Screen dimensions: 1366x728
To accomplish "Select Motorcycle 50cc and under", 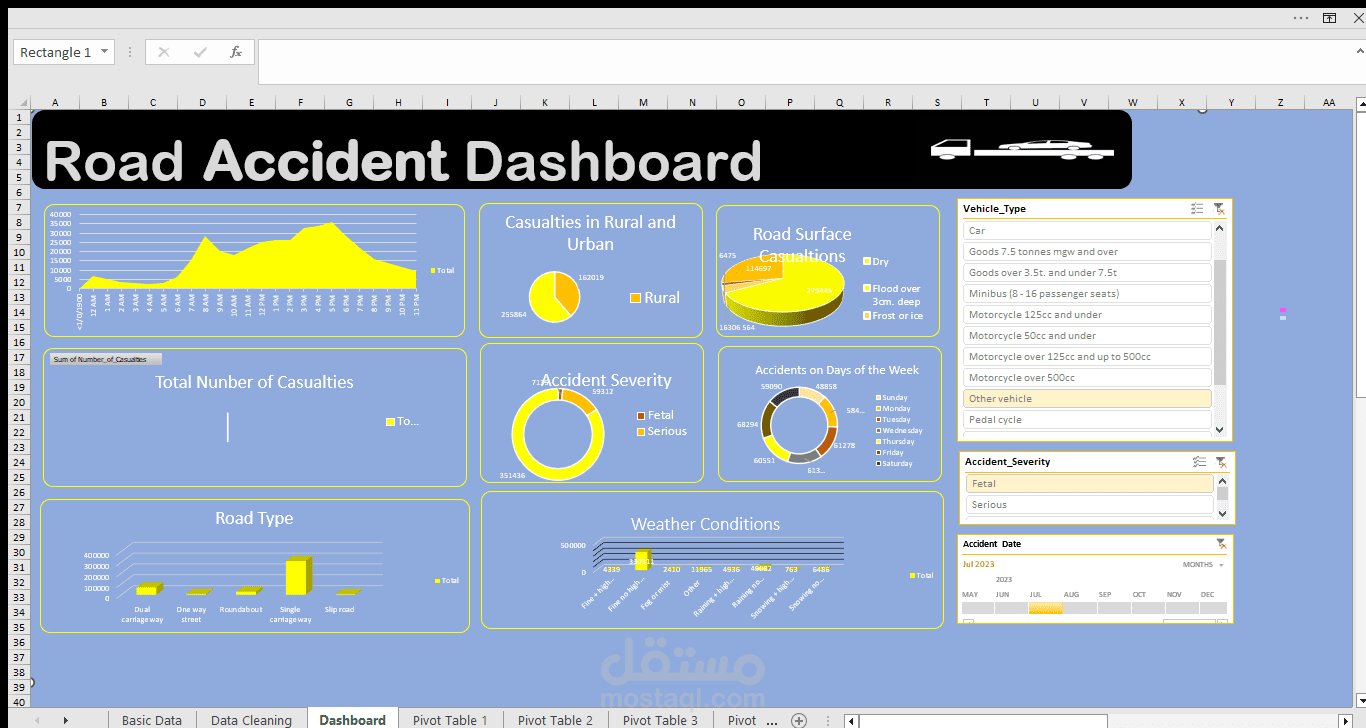I will 1087,335.
